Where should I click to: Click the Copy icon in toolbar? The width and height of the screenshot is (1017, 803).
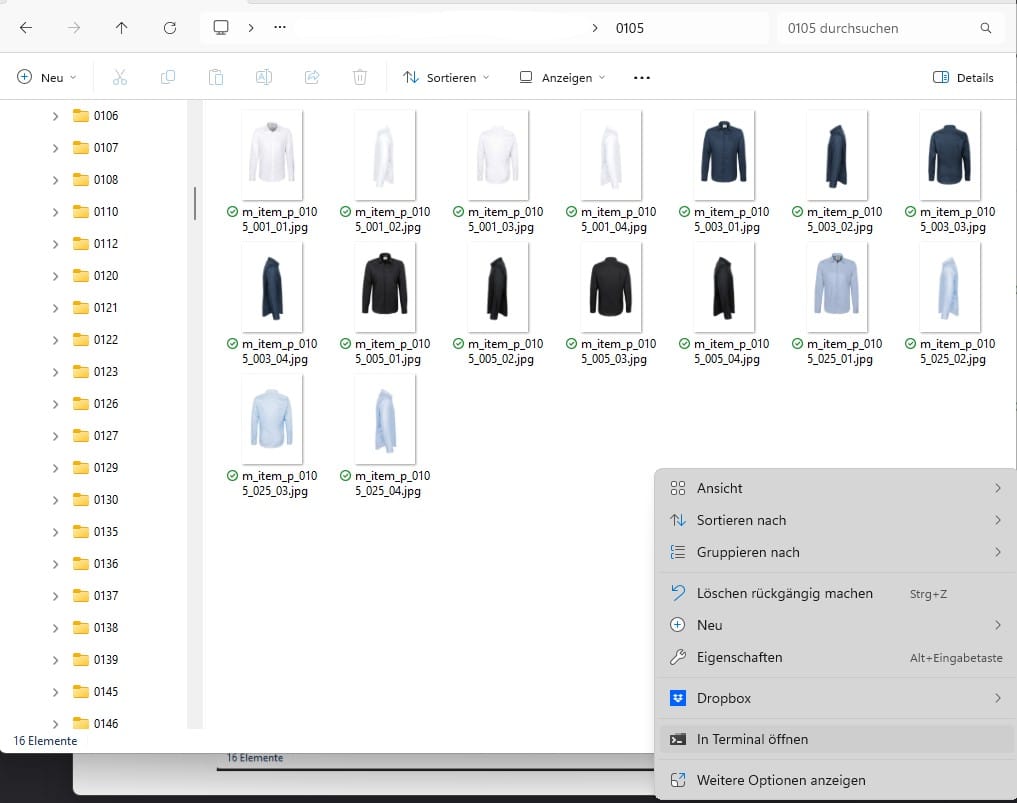(x=168, y=77)
